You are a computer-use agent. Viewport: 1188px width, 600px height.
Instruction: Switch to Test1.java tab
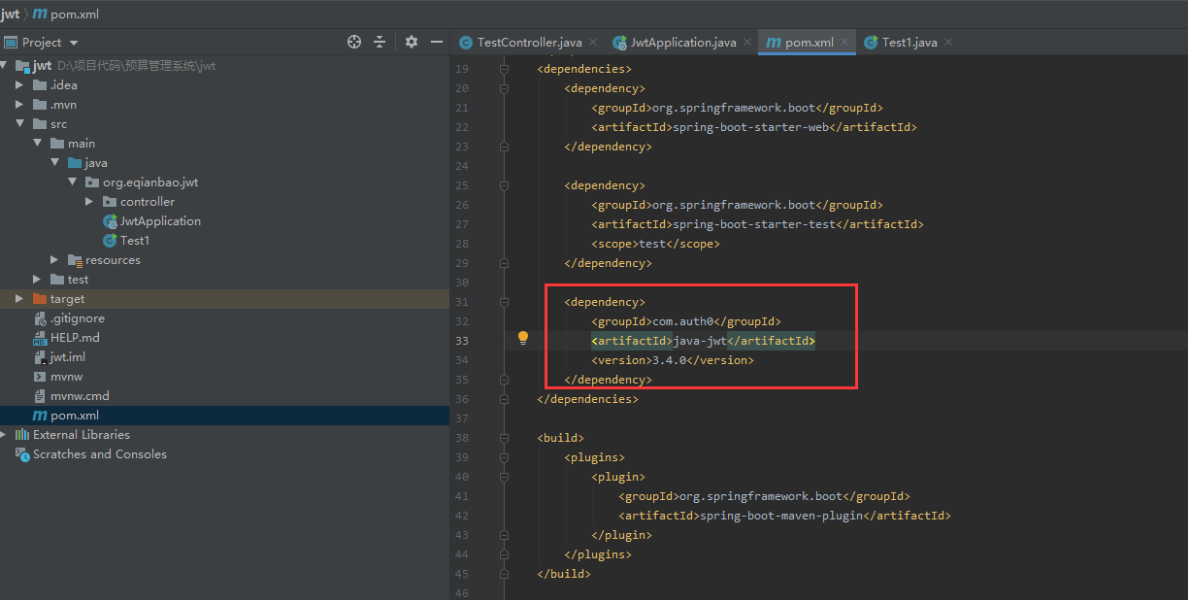click(909, 42)
